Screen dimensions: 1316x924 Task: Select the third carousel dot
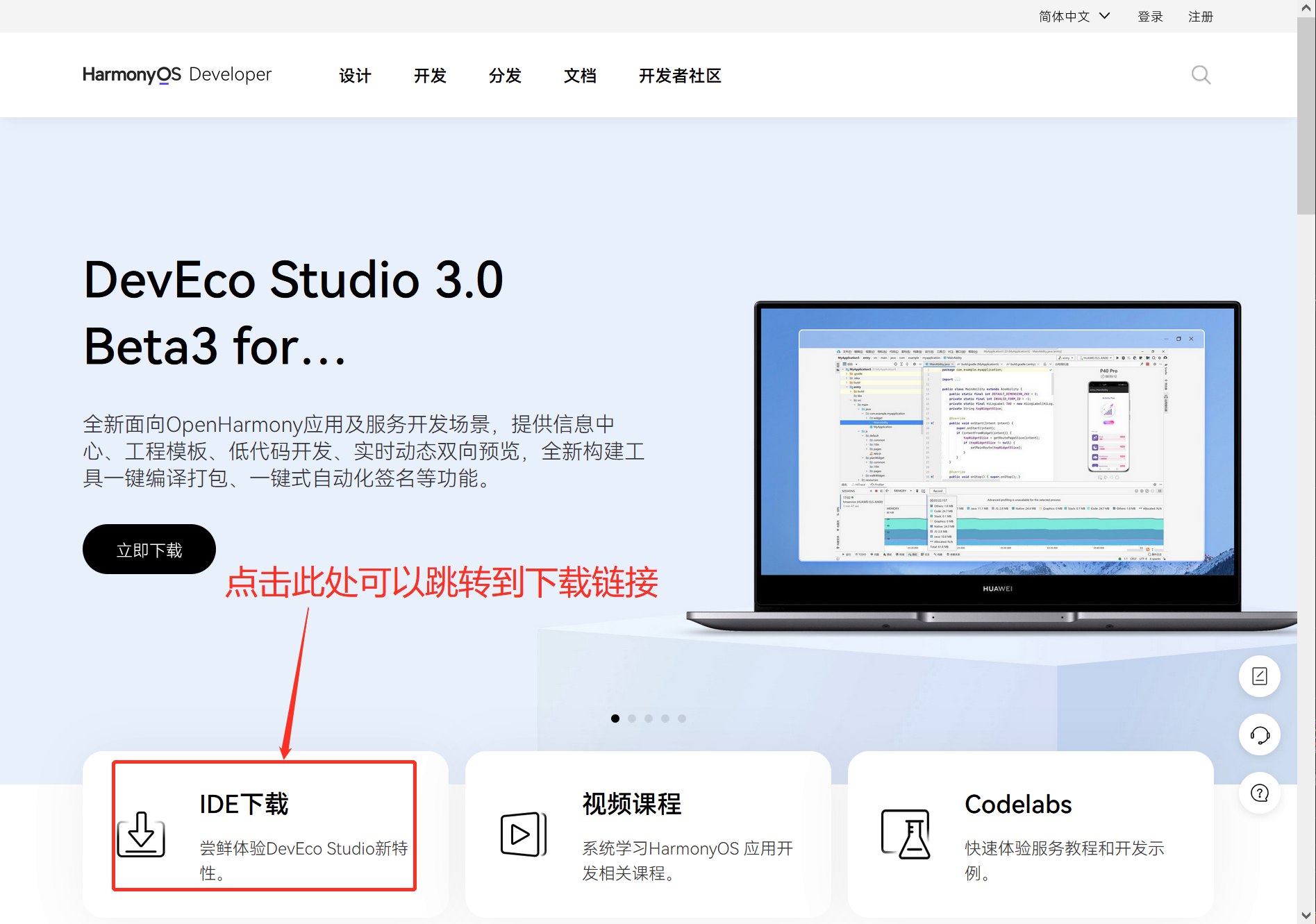(x=649, y=719)
